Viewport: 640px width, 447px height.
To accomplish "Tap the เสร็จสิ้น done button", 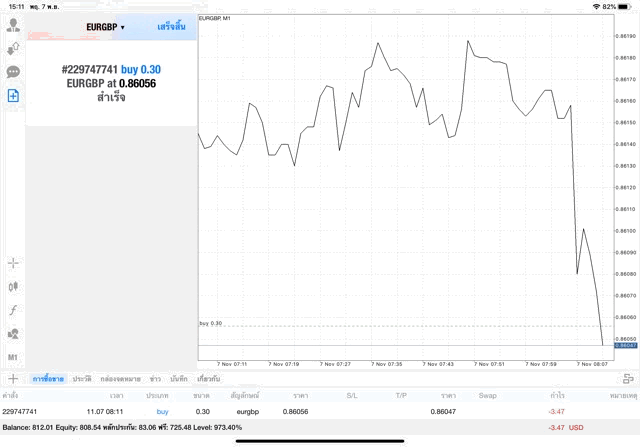I will 171,27.
